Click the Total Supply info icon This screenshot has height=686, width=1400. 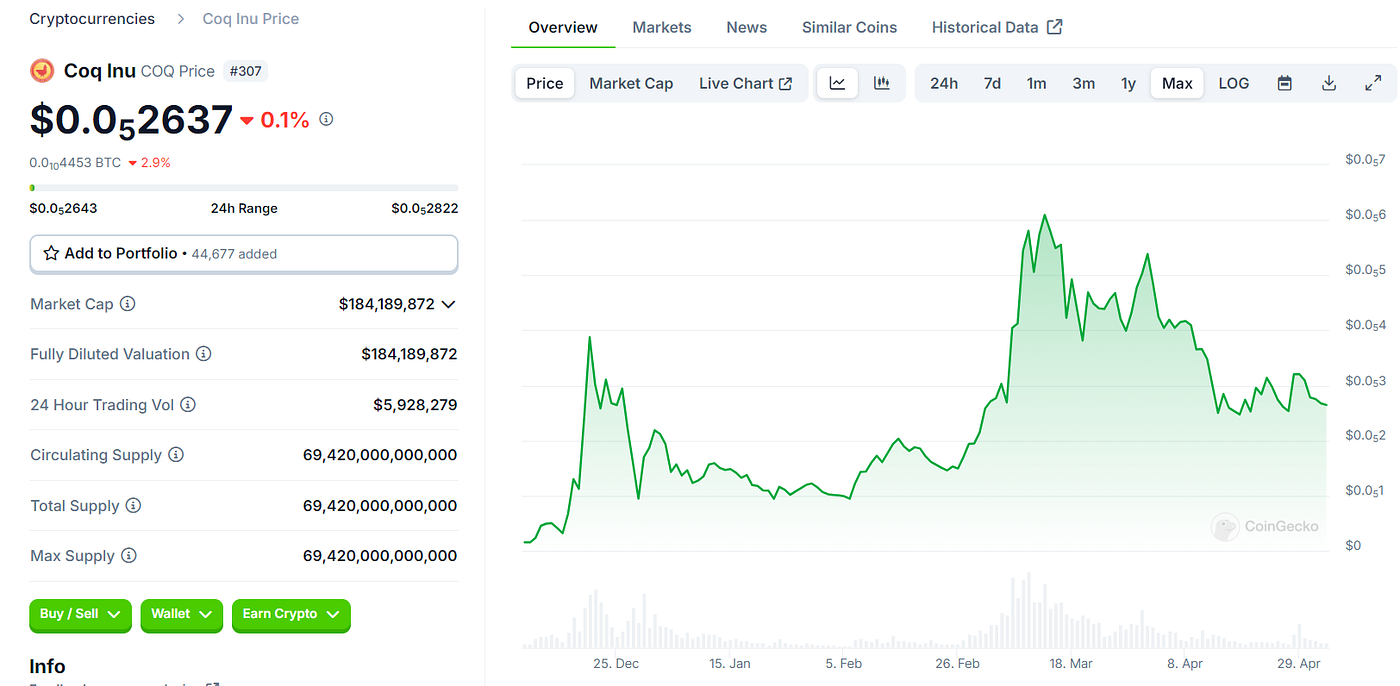[133, 506]
